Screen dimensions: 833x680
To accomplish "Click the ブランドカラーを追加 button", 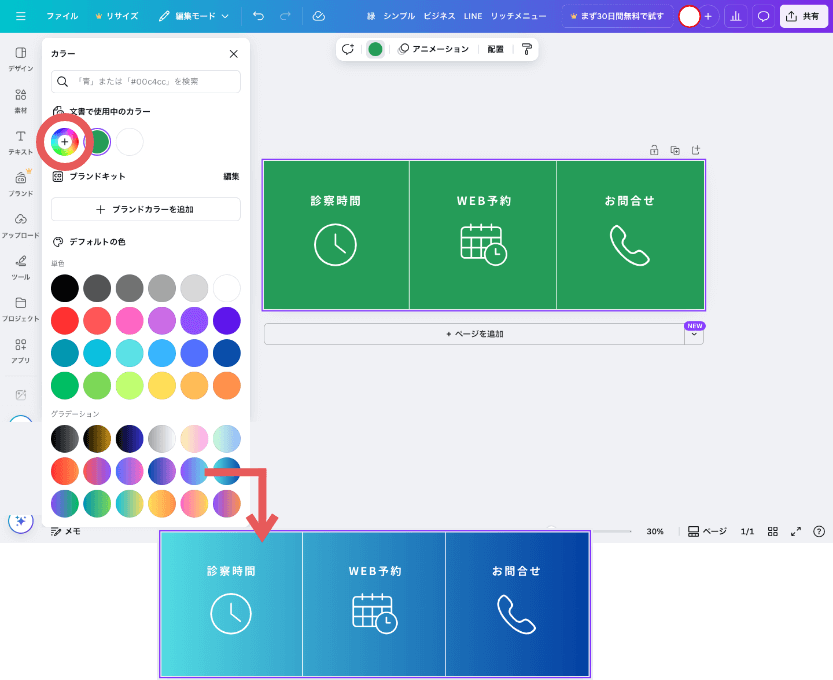I will [x=145, y=209].
